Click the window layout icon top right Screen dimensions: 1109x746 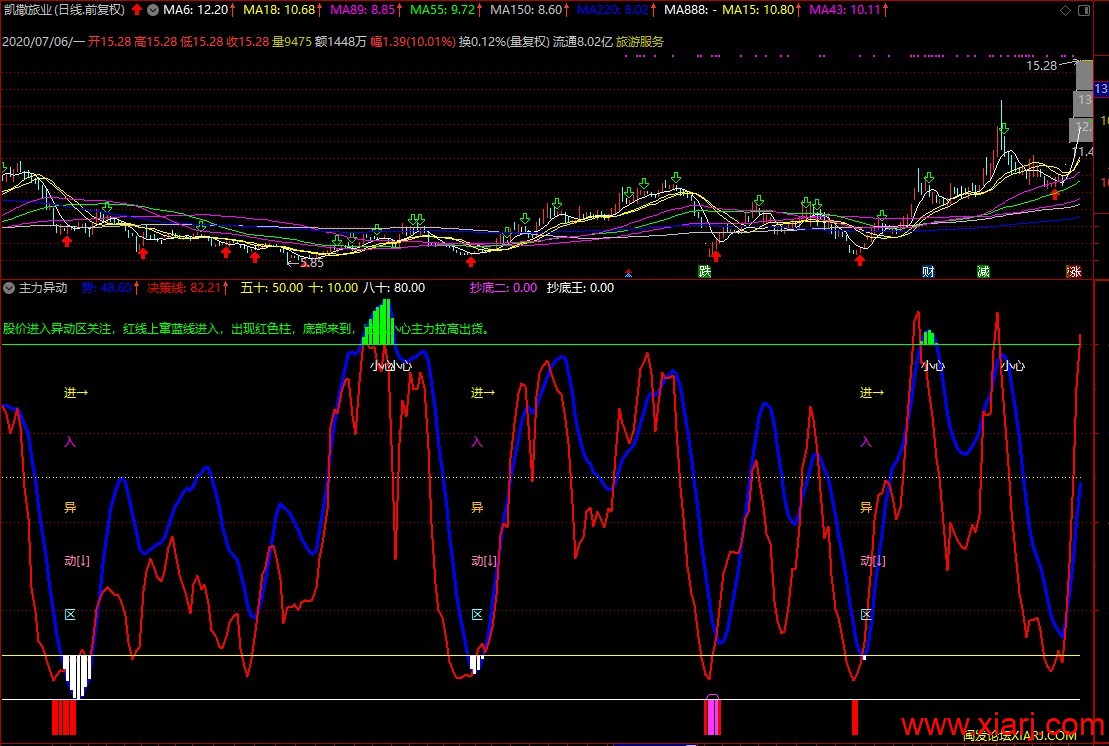point(1084,10)
